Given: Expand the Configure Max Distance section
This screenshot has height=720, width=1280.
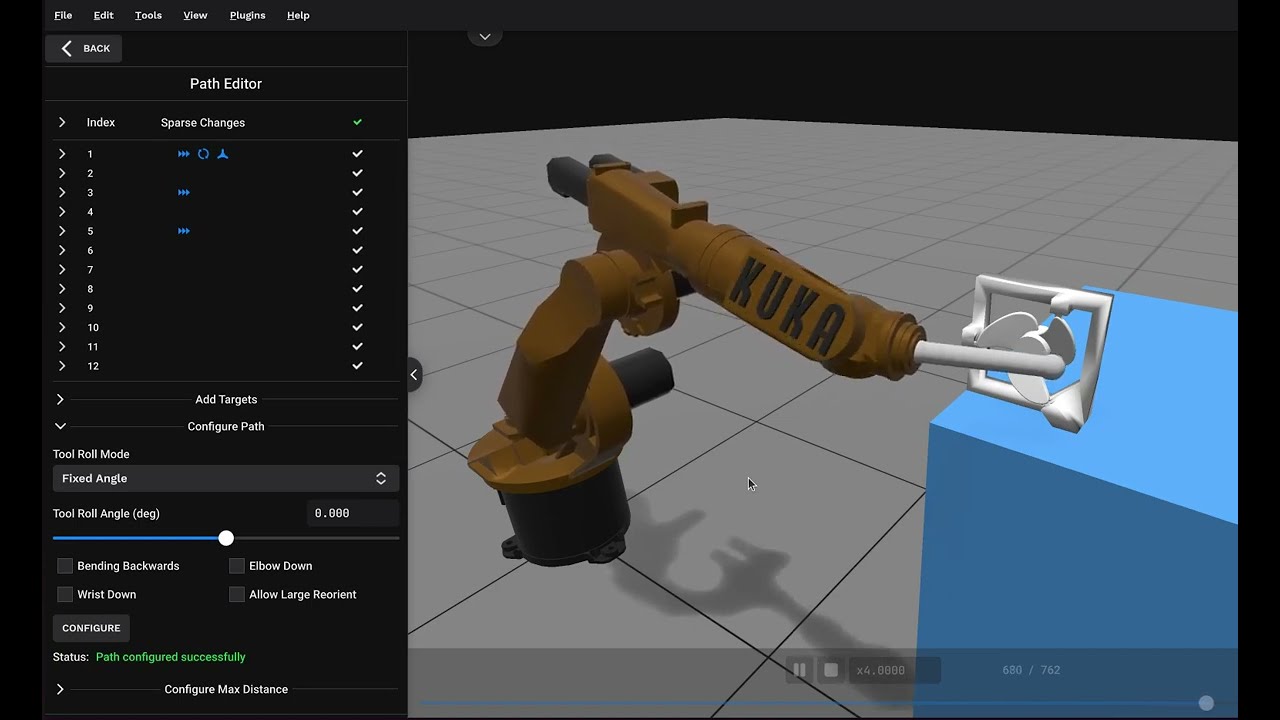Looking at the screenshot, I should (x=226, y=689).
